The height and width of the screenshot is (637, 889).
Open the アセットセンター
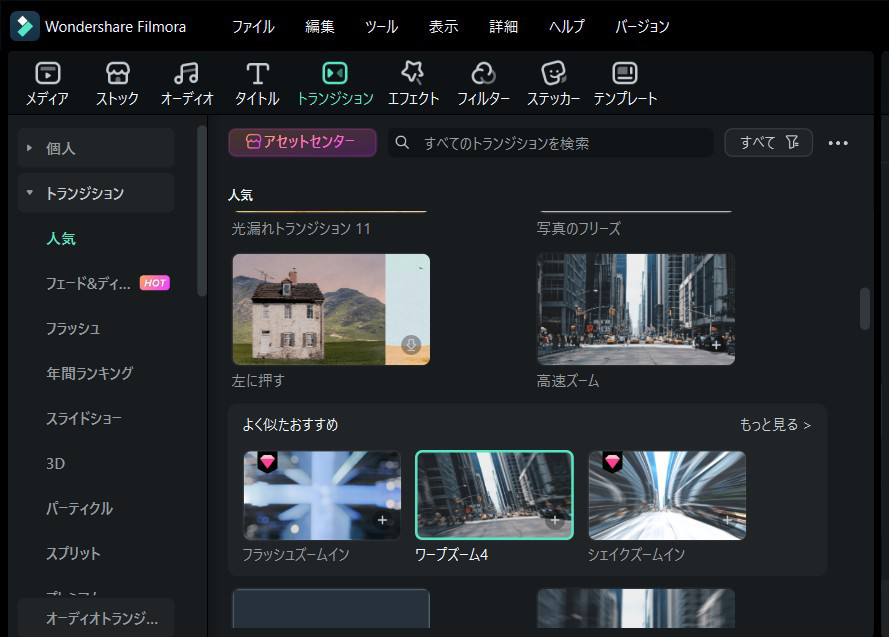click(302, 142)
